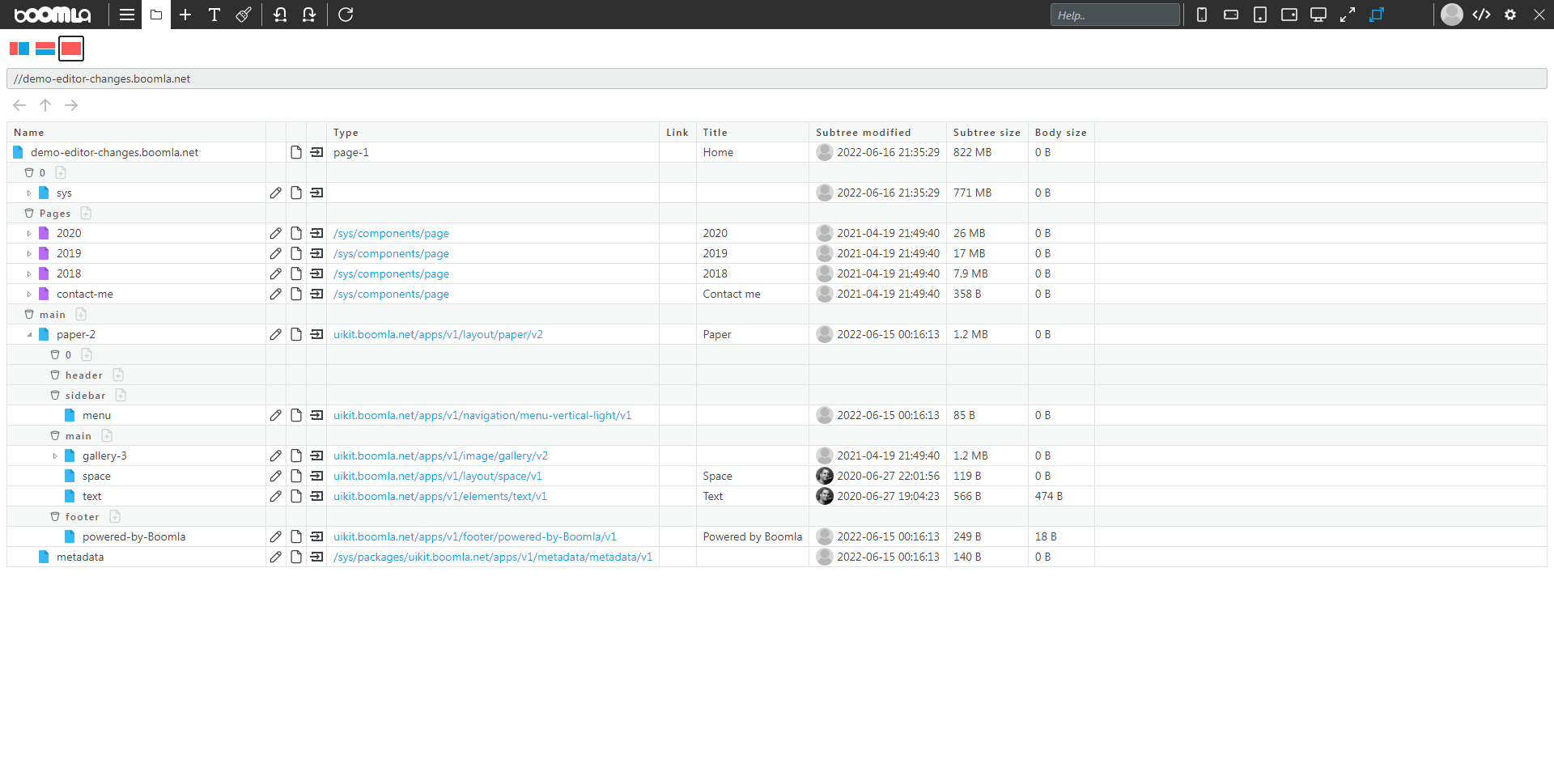Switch to desktop preview mode

click(1318, 15)
